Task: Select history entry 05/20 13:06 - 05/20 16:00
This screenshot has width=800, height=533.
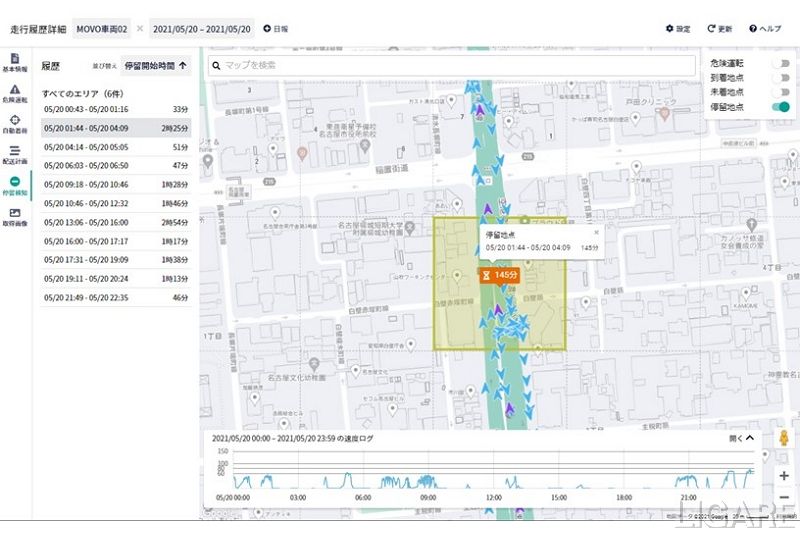Action: (116, 221)
